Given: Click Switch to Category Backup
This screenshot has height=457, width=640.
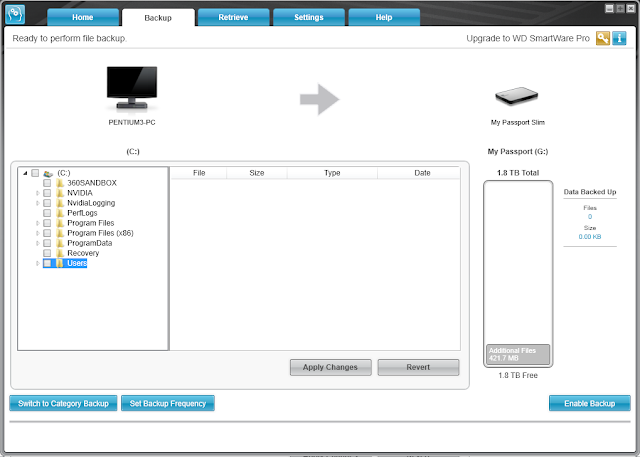Looking at the screenshot, I should (63, 403).
